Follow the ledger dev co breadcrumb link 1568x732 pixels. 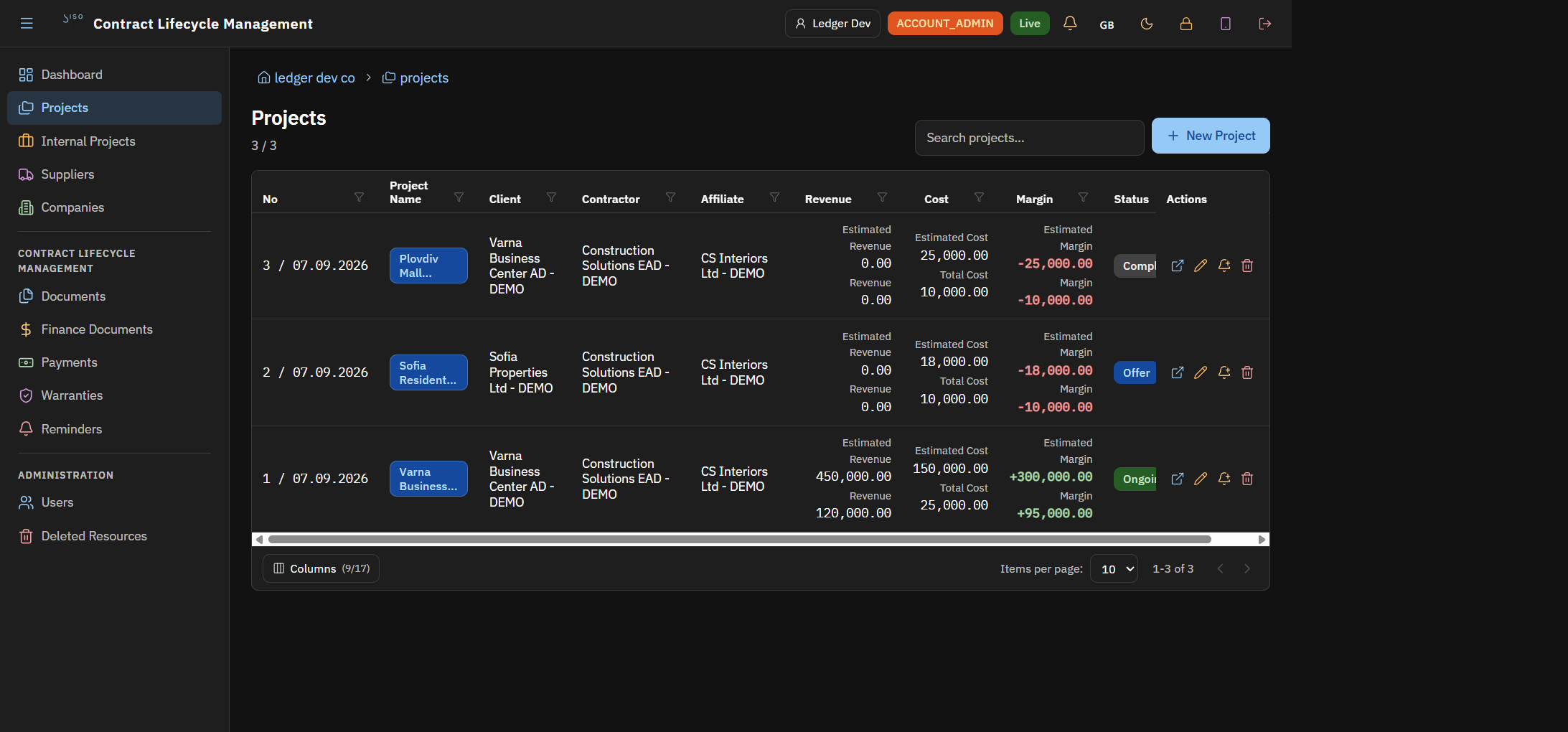coord(306,78)
